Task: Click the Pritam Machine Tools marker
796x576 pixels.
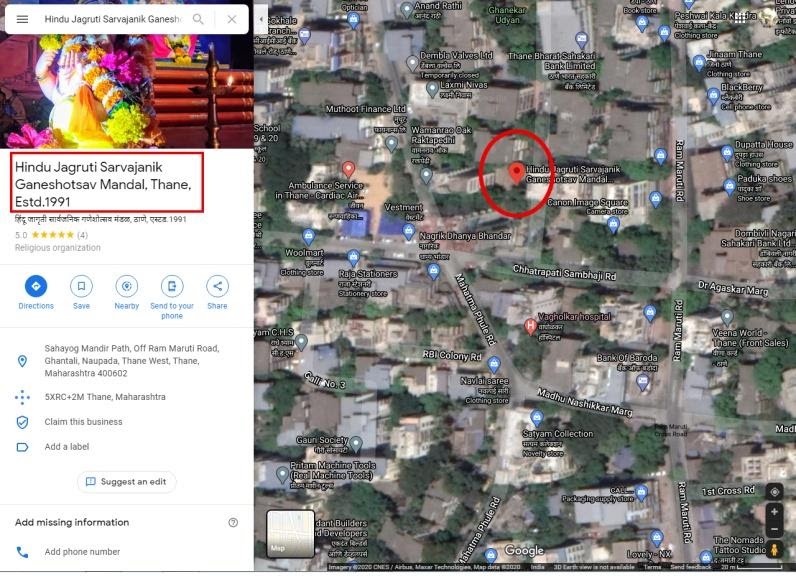Action: [x=282, y=475]
